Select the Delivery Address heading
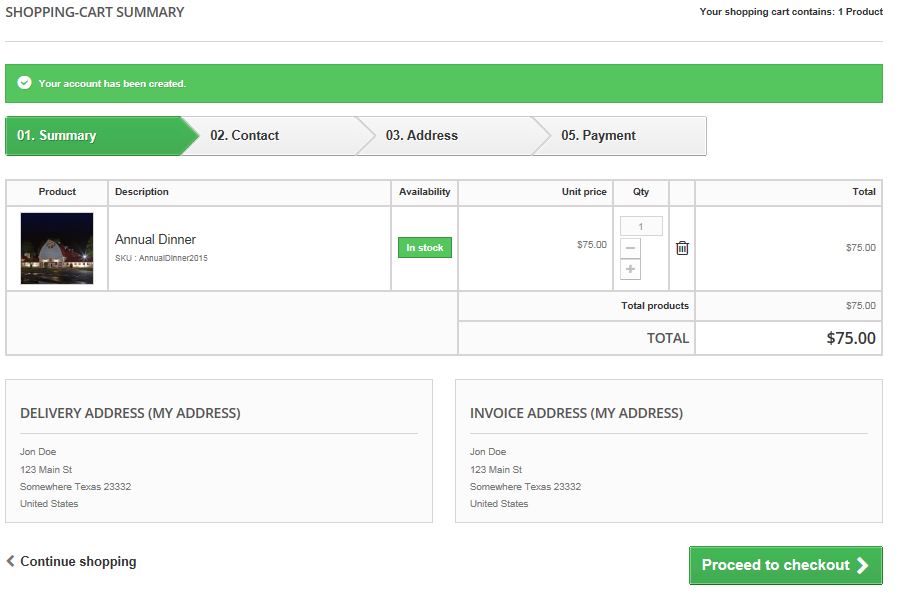898x605 pixels. [130, 413]
